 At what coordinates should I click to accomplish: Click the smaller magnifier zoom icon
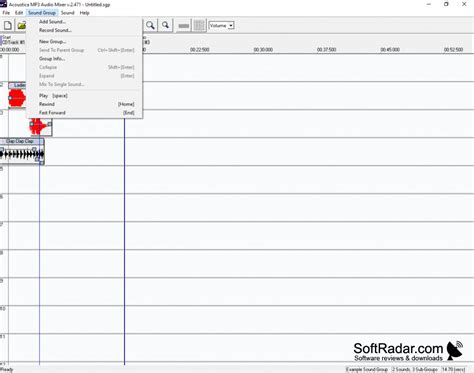165,26
